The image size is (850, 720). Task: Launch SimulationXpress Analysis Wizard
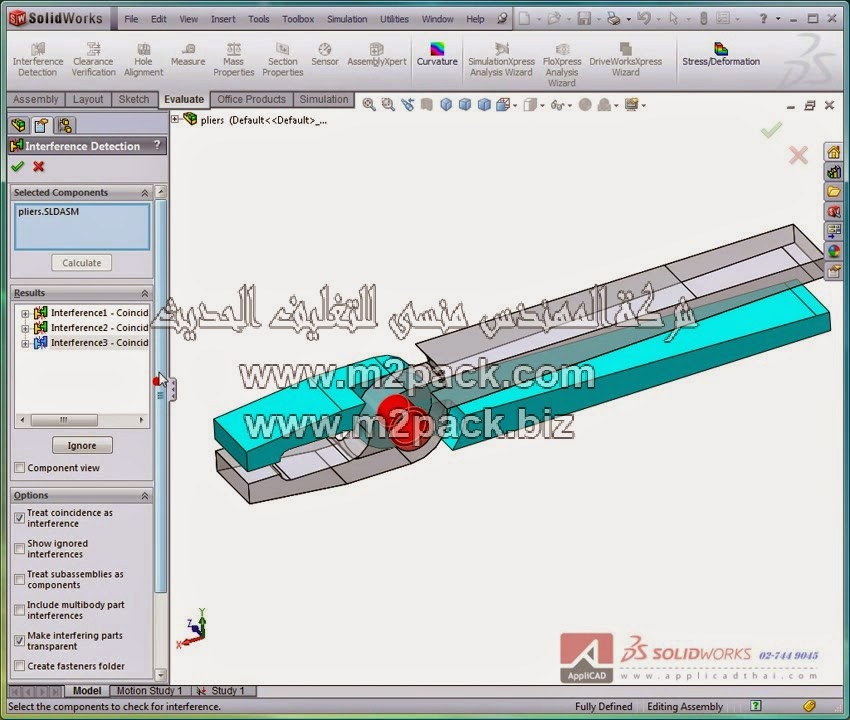click(x=501, y=60)
